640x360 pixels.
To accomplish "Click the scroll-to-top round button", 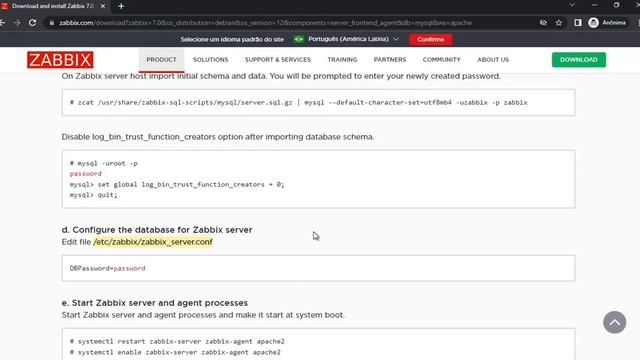I will (614, 322).
